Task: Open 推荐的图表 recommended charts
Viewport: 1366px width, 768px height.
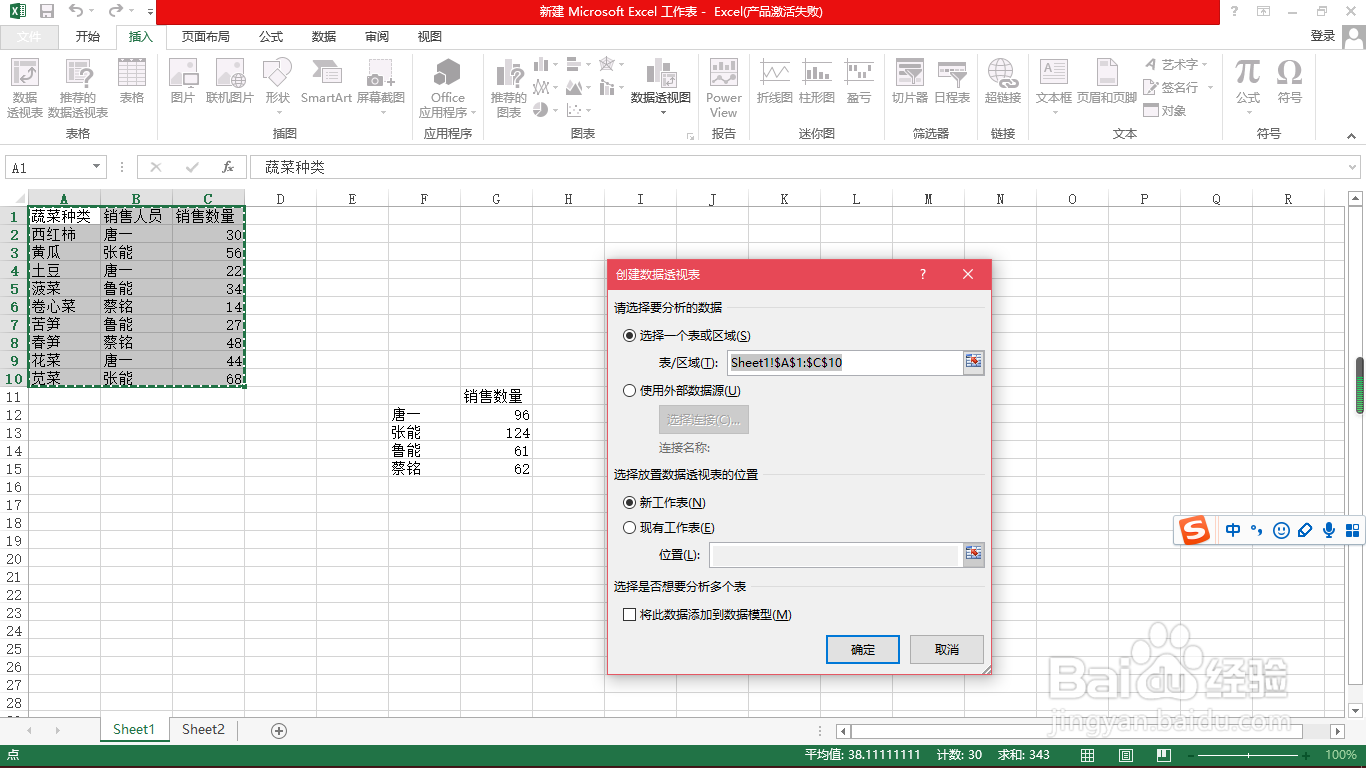Action: [x=509, y=88]
